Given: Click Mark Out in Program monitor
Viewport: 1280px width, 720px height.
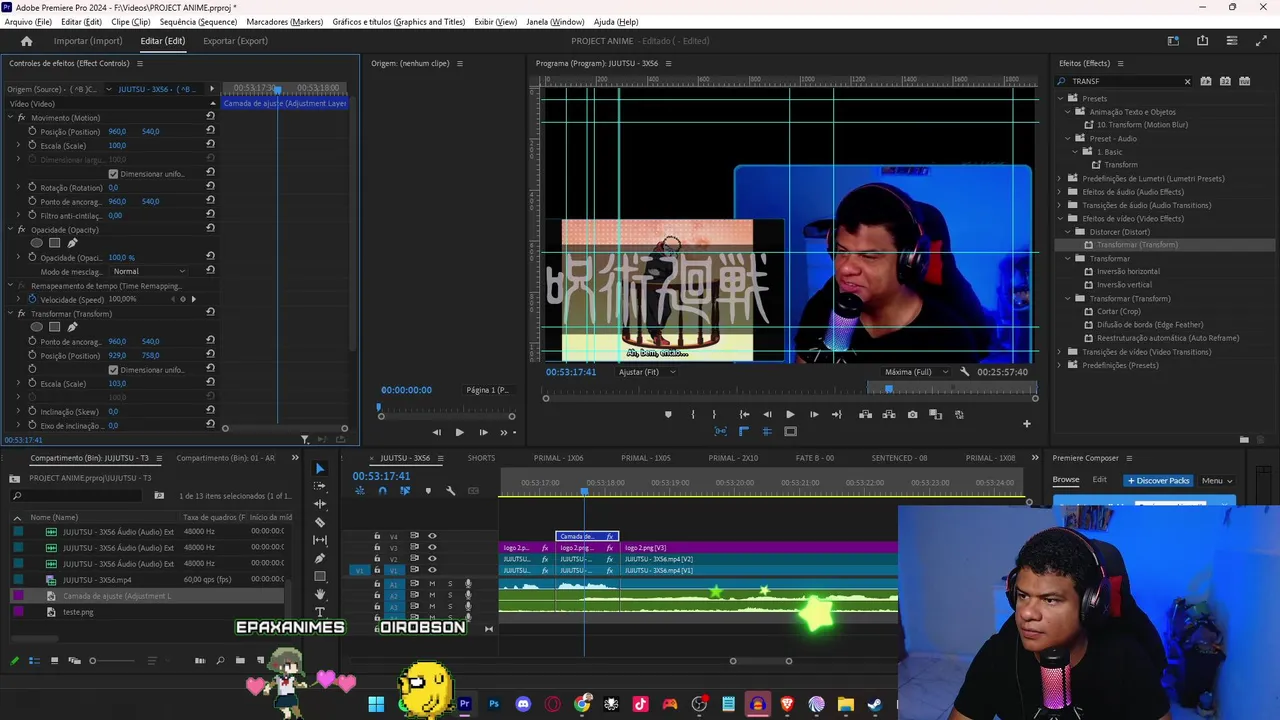Looking at the screenshot, I should point(714,415).
